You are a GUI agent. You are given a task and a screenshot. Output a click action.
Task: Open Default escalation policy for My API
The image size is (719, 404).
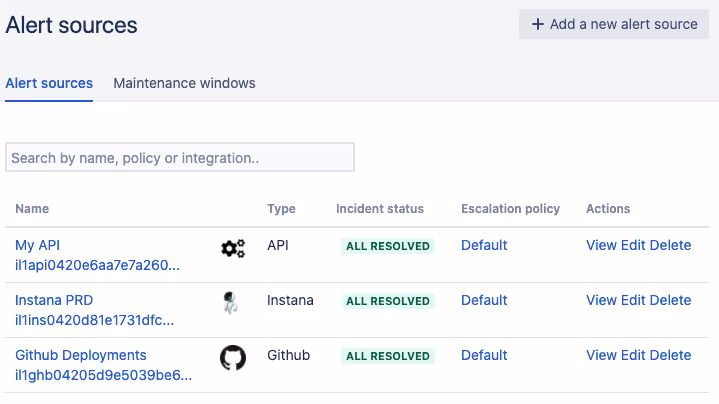click(x=484, y=245)
